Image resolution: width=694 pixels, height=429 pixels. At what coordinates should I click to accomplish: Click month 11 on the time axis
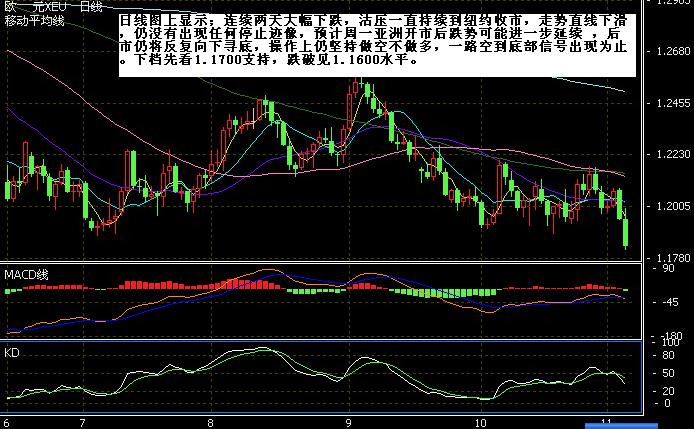click(x=607, y=422)
